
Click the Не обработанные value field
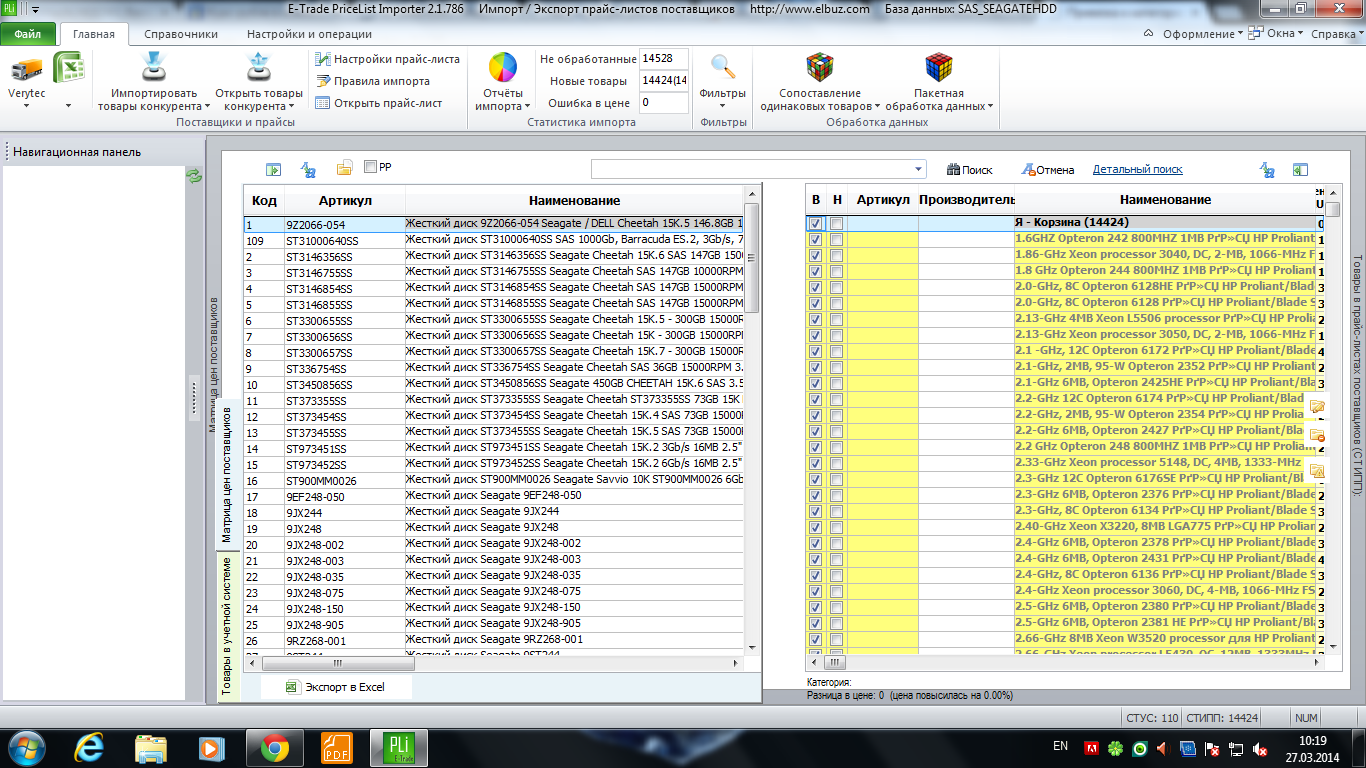[x=664, y=59]
